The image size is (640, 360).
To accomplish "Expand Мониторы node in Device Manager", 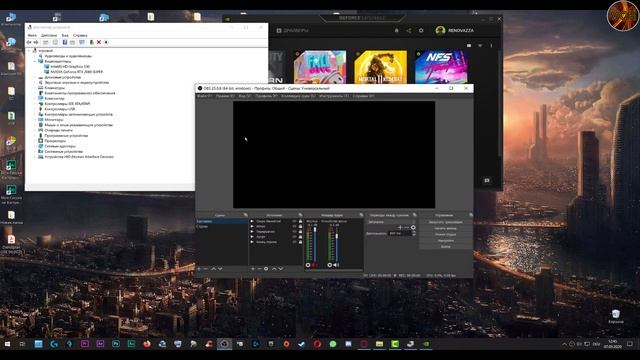I will tap(35, 120).
